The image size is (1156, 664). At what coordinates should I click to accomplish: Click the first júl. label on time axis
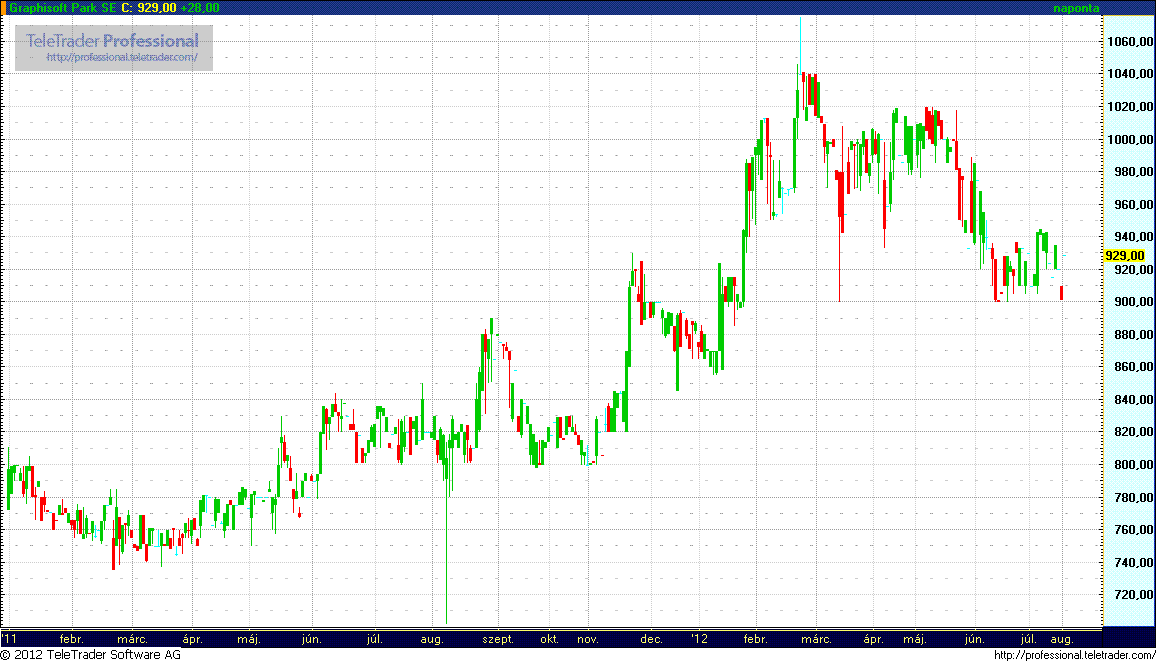(x=375, y=639)
